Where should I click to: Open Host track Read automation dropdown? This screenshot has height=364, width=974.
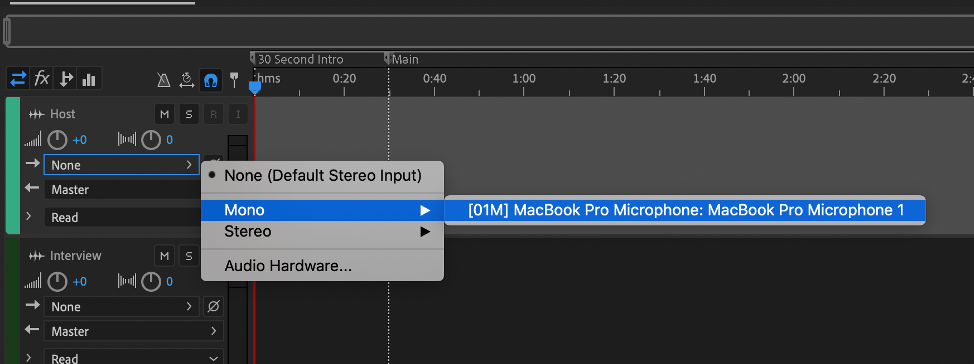coord(123,217)
